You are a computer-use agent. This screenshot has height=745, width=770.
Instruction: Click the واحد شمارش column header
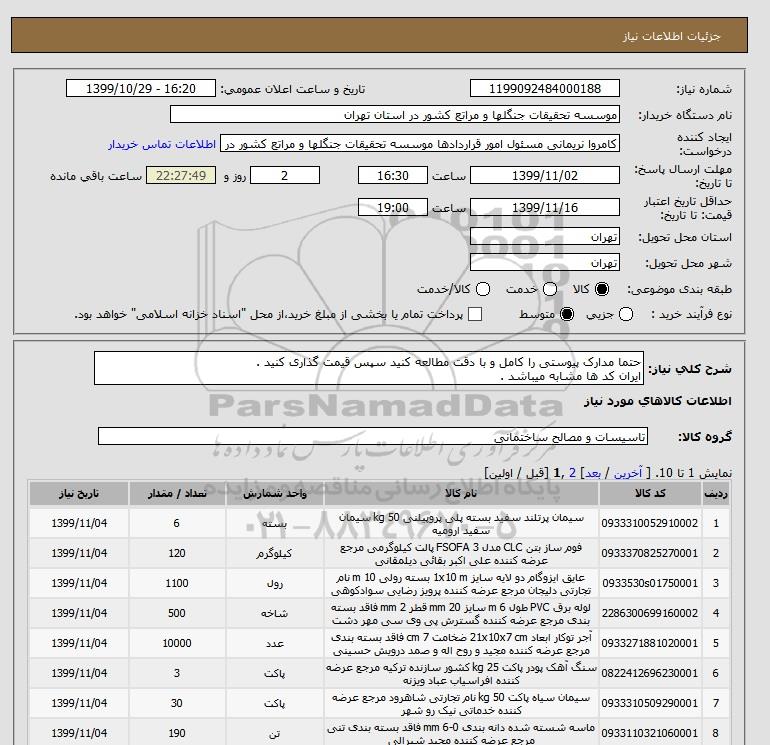click(275, 494)
